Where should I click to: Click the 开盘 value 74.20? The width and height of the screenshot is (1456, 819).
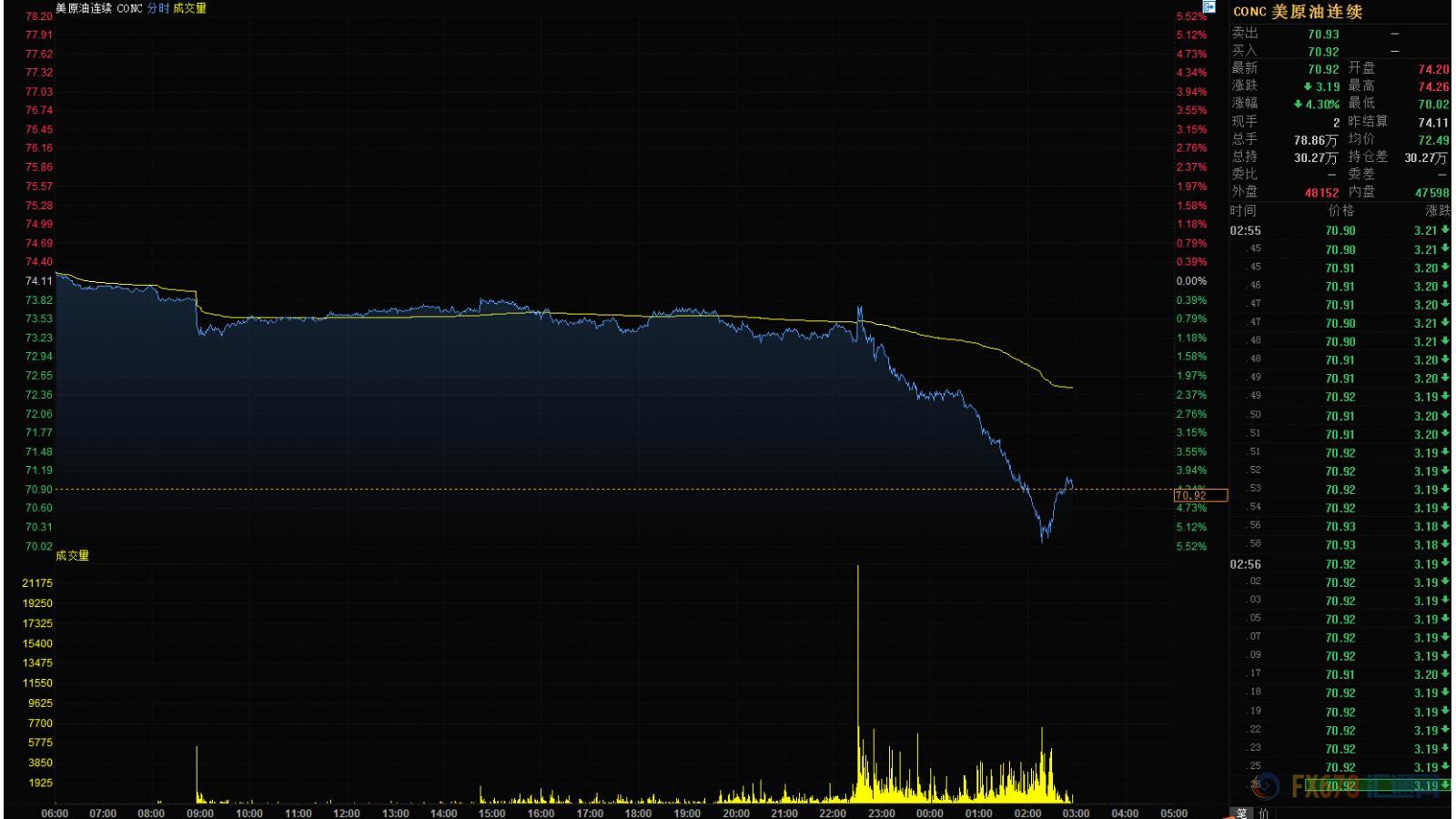coord(1433,69)
